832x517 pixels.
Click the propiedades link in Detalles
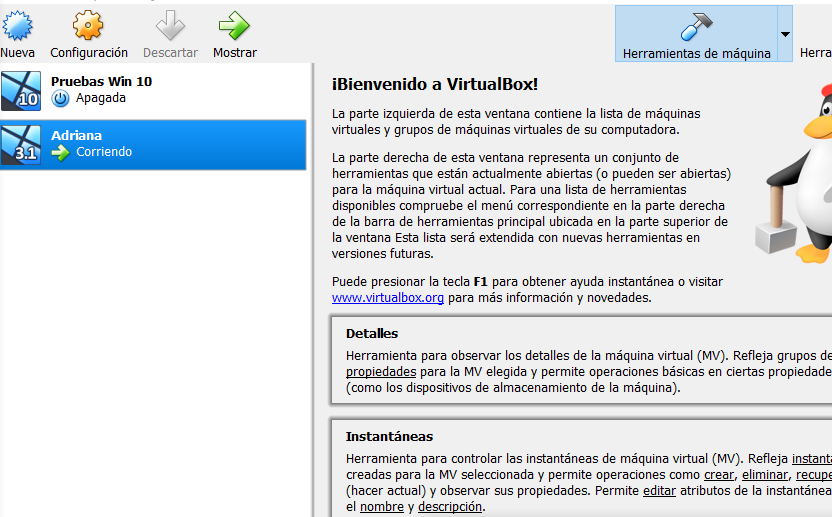381,371
